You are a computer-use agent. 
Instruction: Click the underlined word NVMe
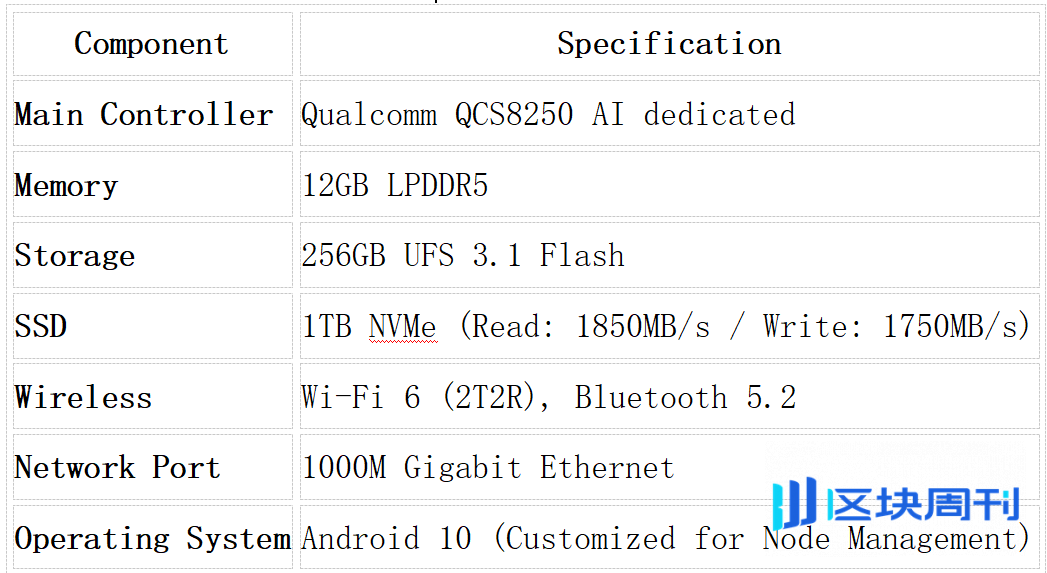[x=403, y=327]
